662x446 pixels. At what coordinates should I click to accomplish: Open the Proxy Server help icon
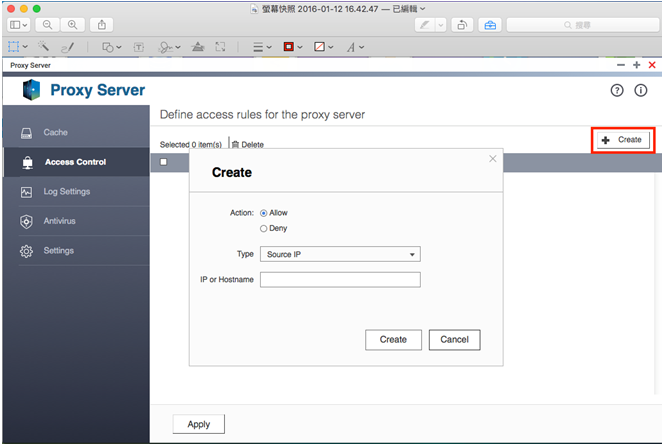point(617,90)
